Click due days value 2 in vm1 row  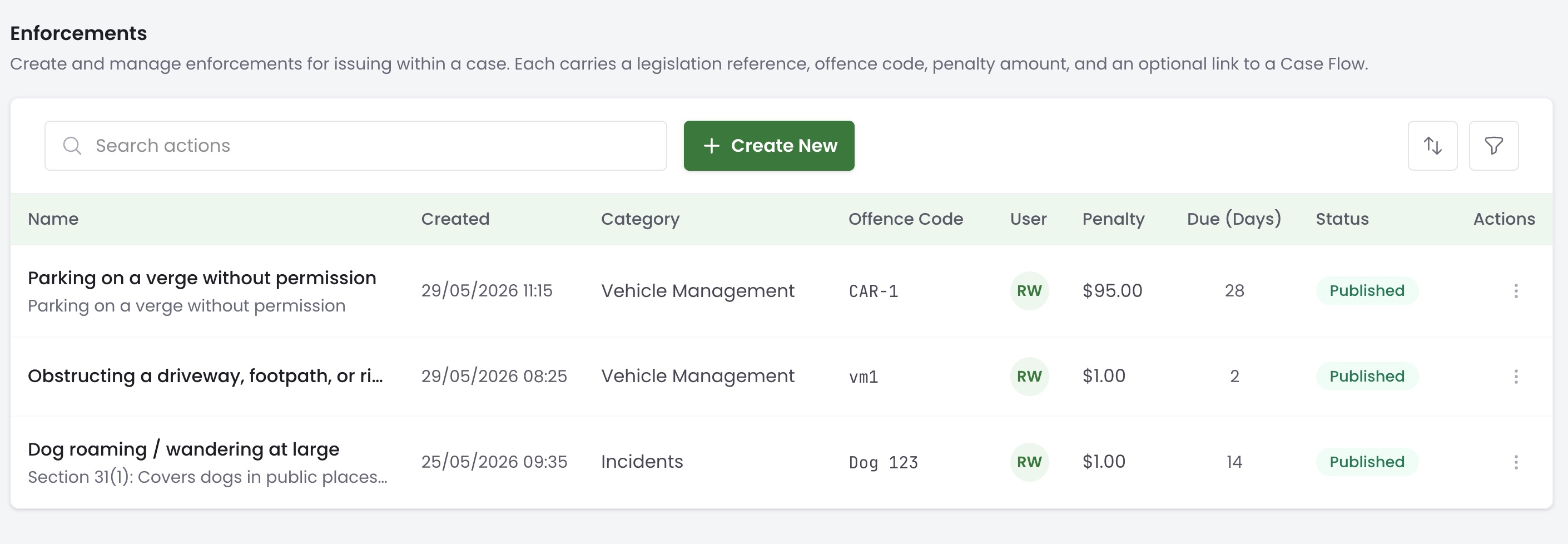tap(1234, 377)
